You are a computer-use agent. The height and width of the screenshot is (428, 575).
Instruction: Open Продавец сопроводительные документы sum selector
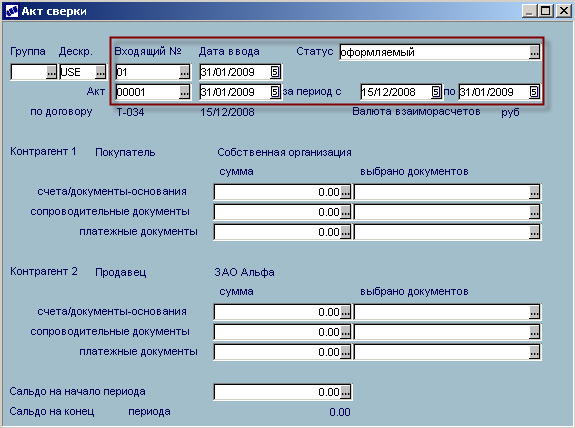pos(345,332)
